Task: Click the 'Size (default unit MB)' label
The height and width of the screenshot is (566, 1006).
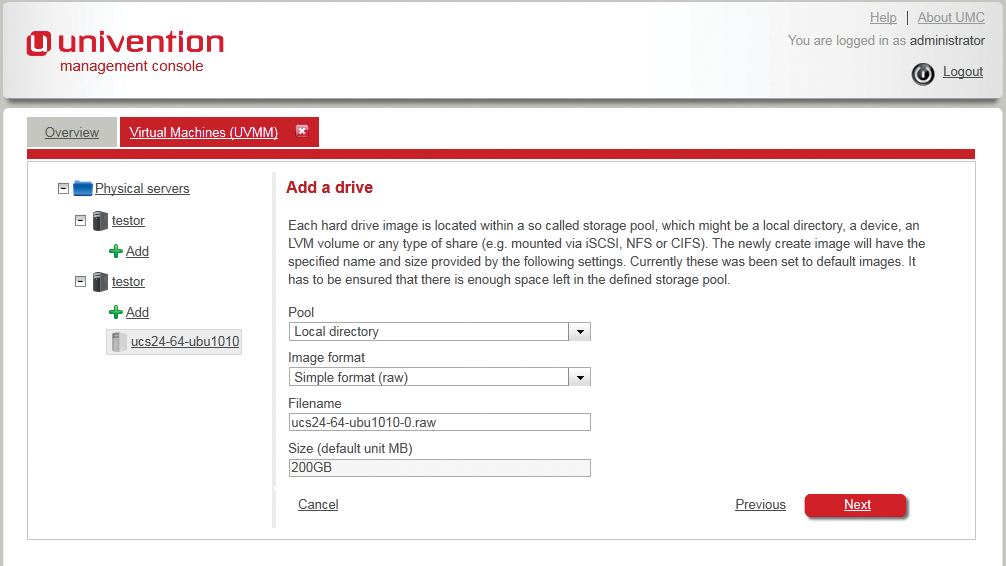Action: tap(350, 449)
